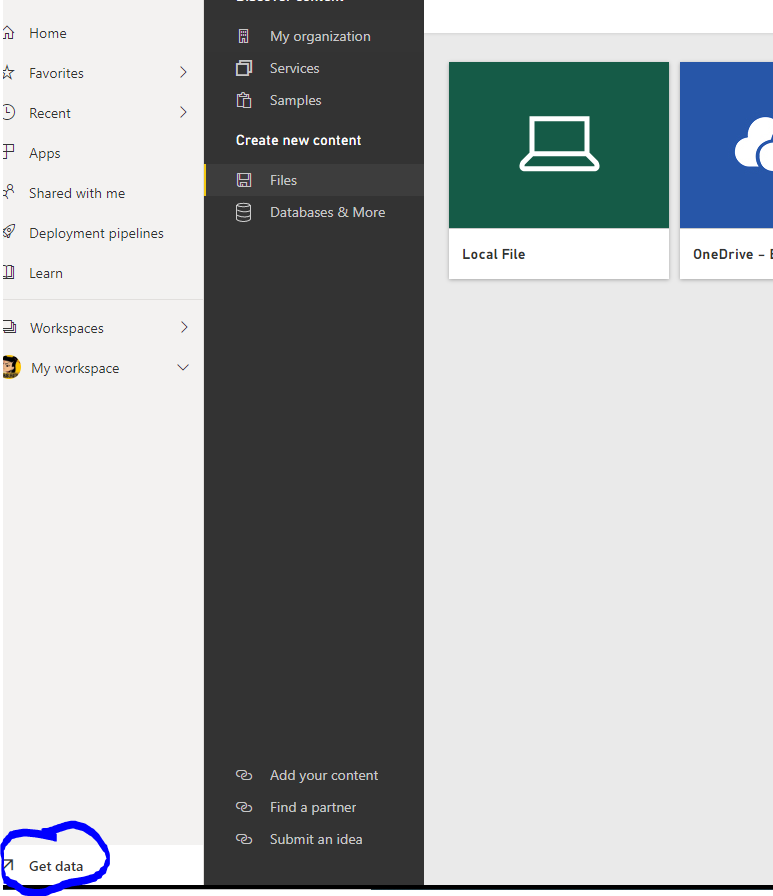Click the Create new content heading
The image size is (773, 896).
pos(298,140)
